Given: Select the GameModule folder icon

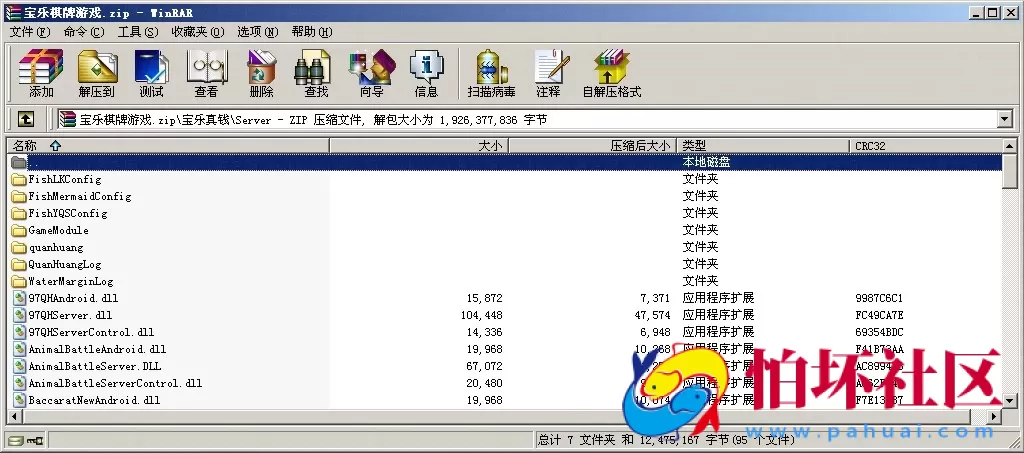Looking at the screenshot, I should (19, 230).
